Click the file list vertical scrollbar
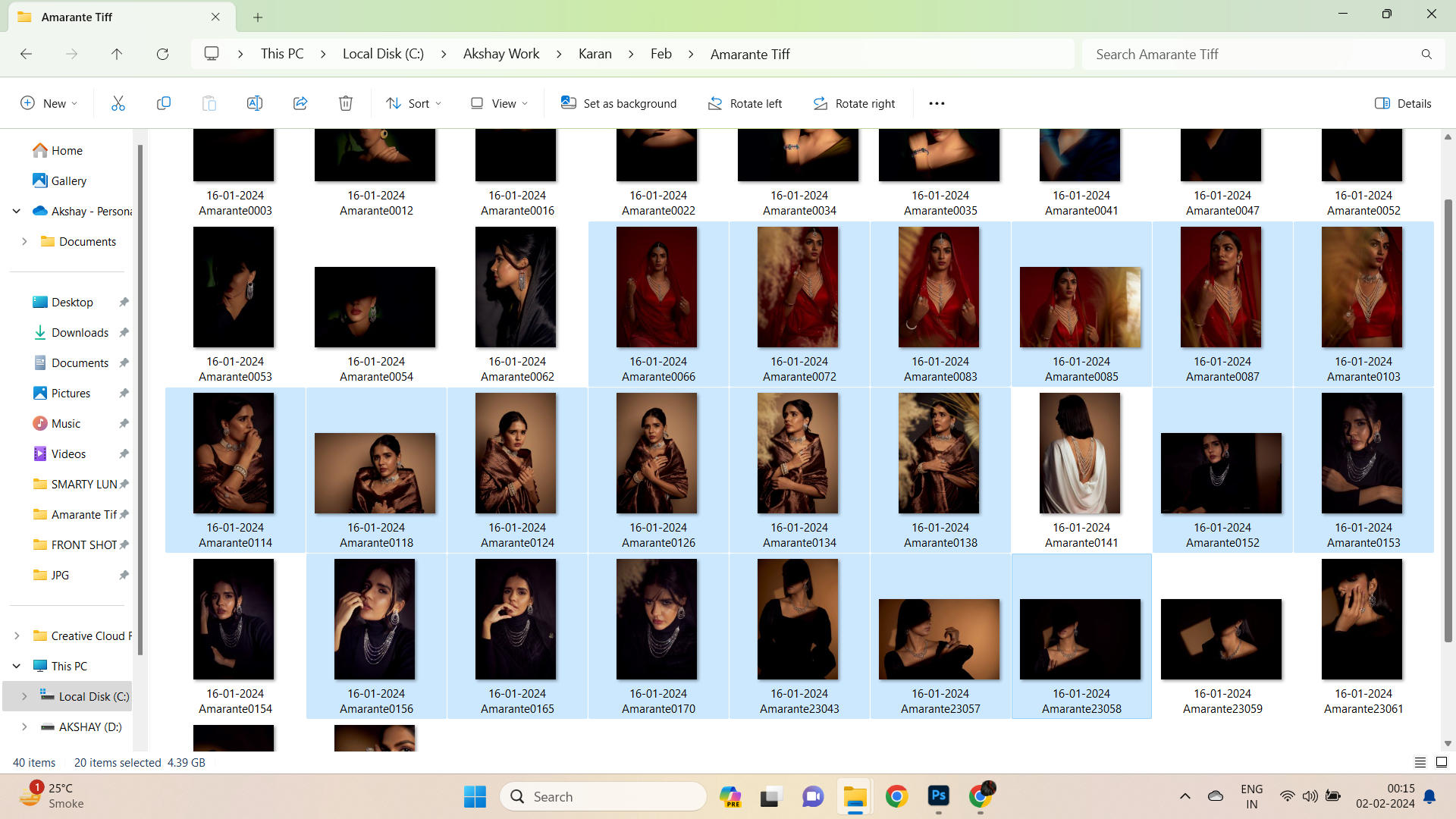1456x819 pixels. [1448, 421]
